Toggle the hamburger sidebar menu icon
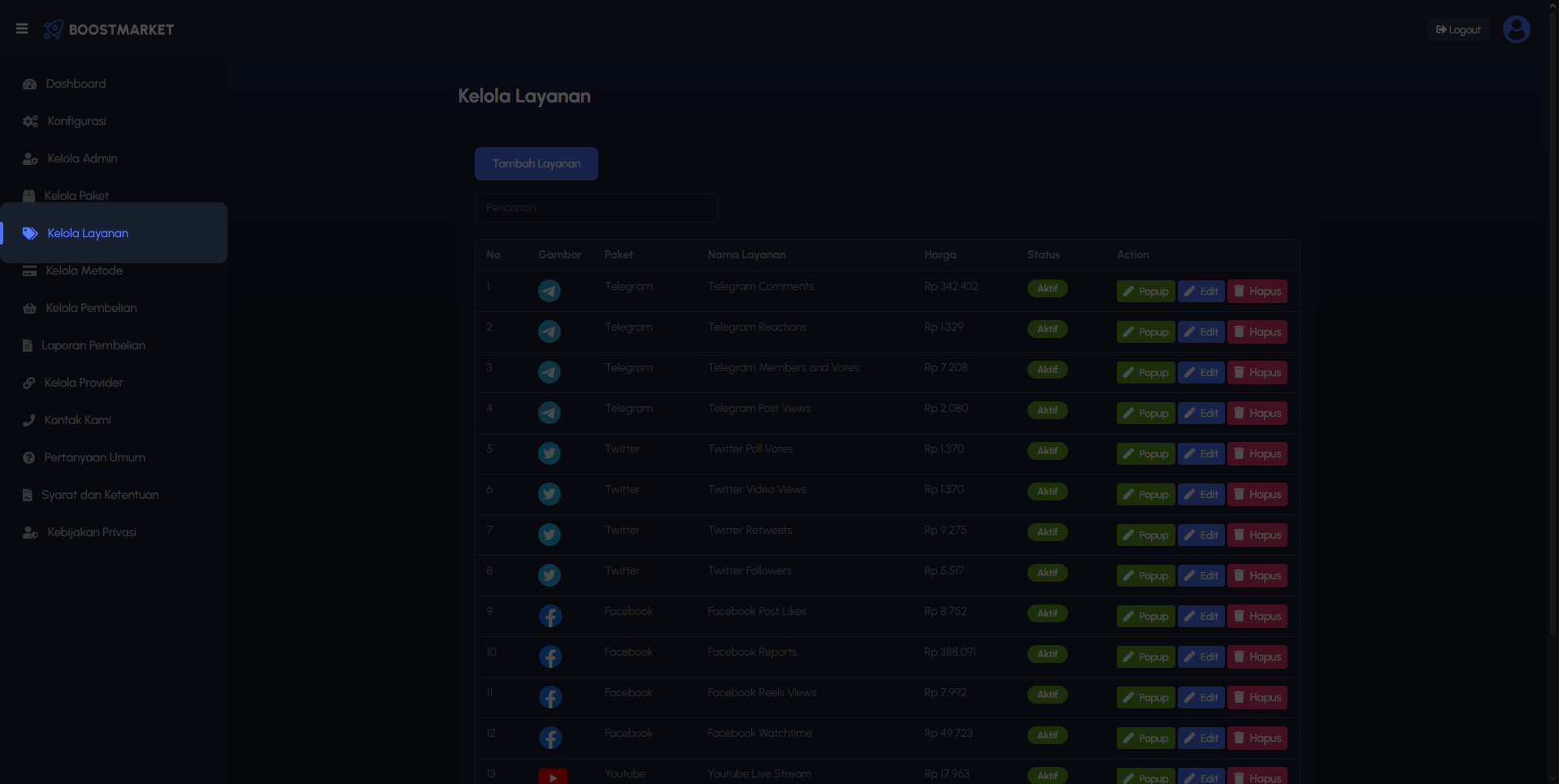 tap(22, 29)
